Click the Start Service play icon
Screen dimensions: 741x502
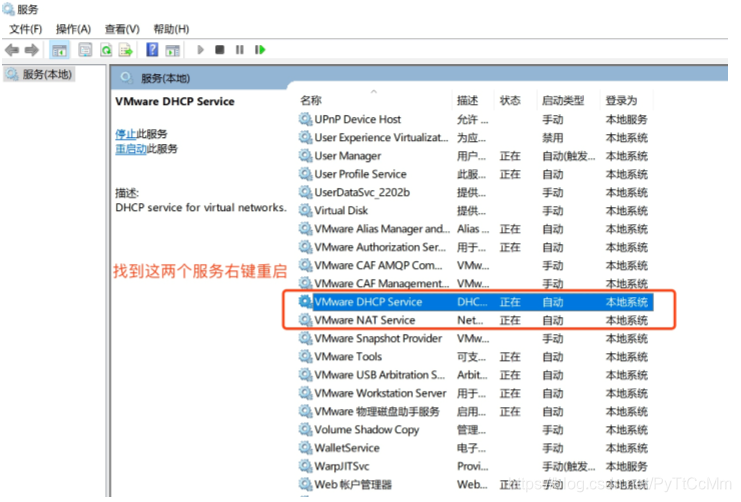click(200, 50)
